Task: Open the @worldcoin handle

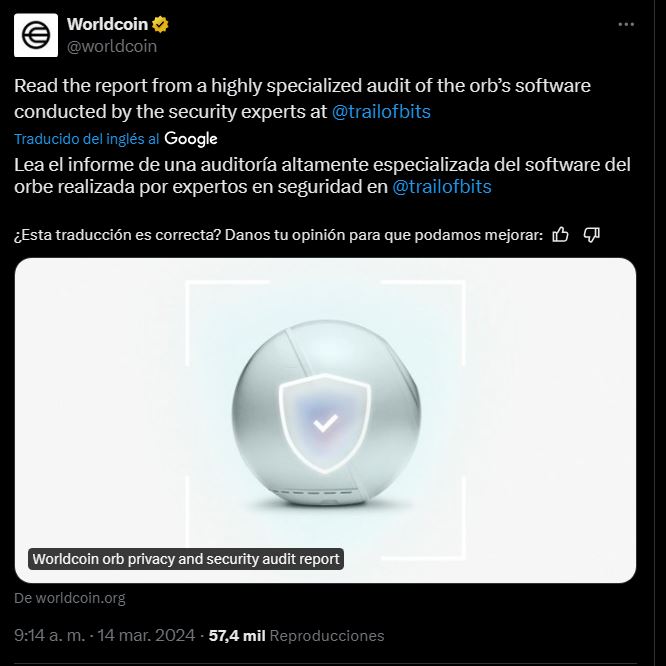Action: (x=112, y=46)
